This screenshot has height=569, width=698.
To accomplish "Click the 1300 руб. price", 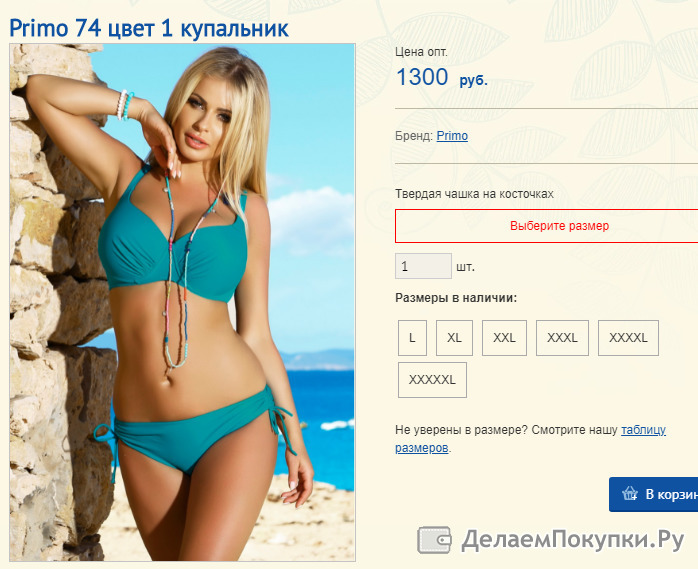I will tap(442, 77).
